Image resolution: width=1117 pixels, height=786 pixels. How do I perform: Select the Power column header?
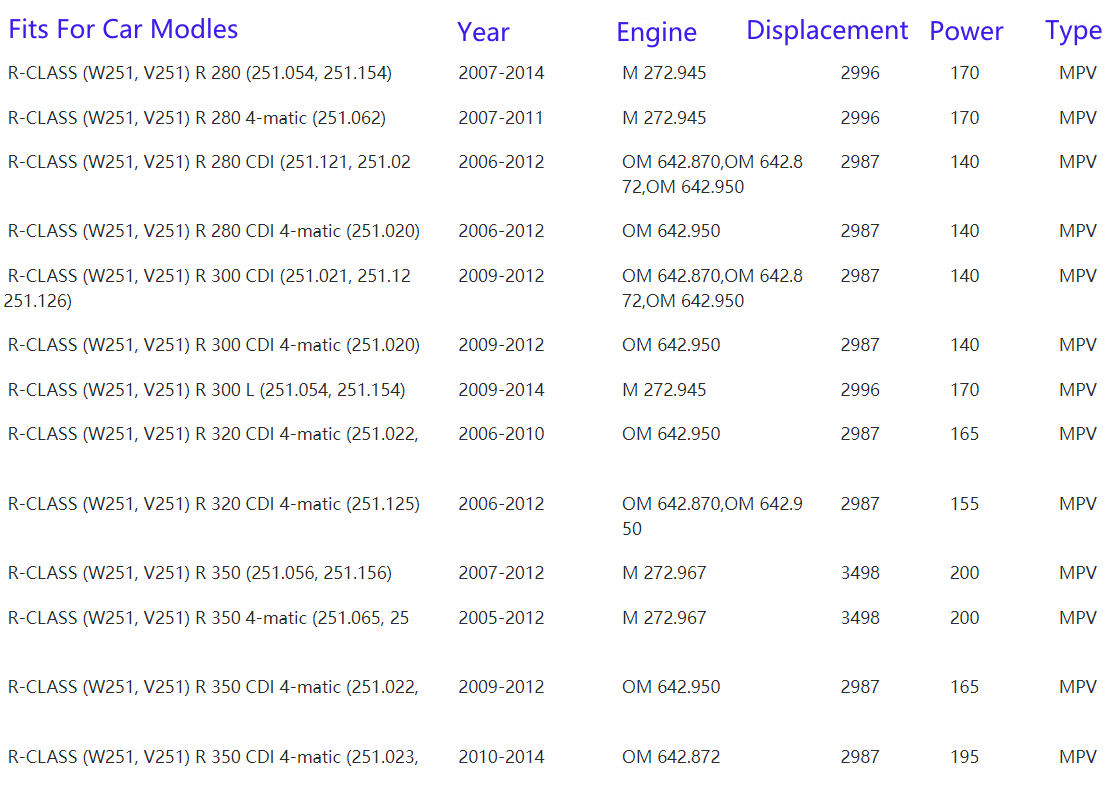pos(966,31)
